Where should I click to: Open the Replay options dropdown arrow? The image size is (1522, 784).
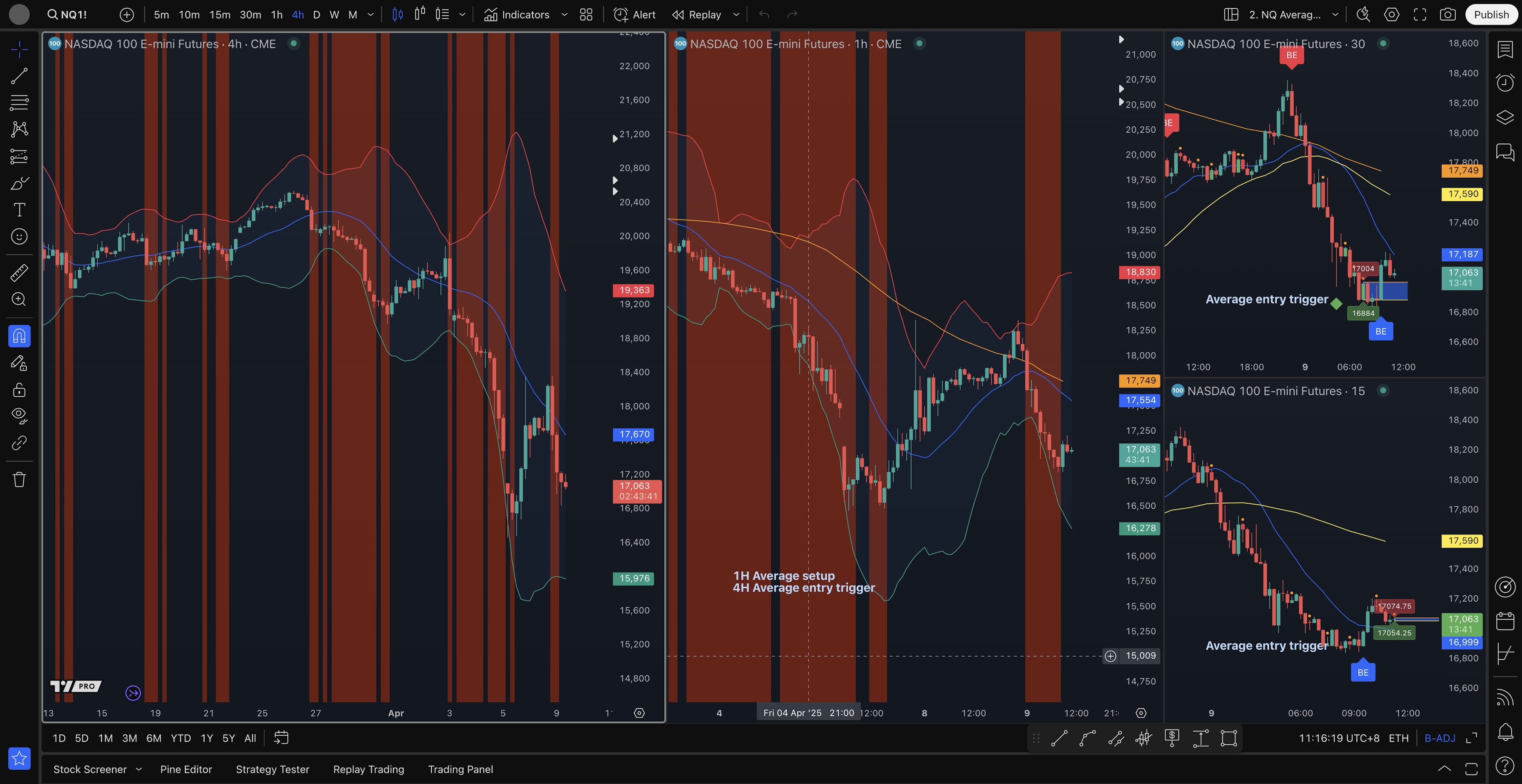(736, 15)
